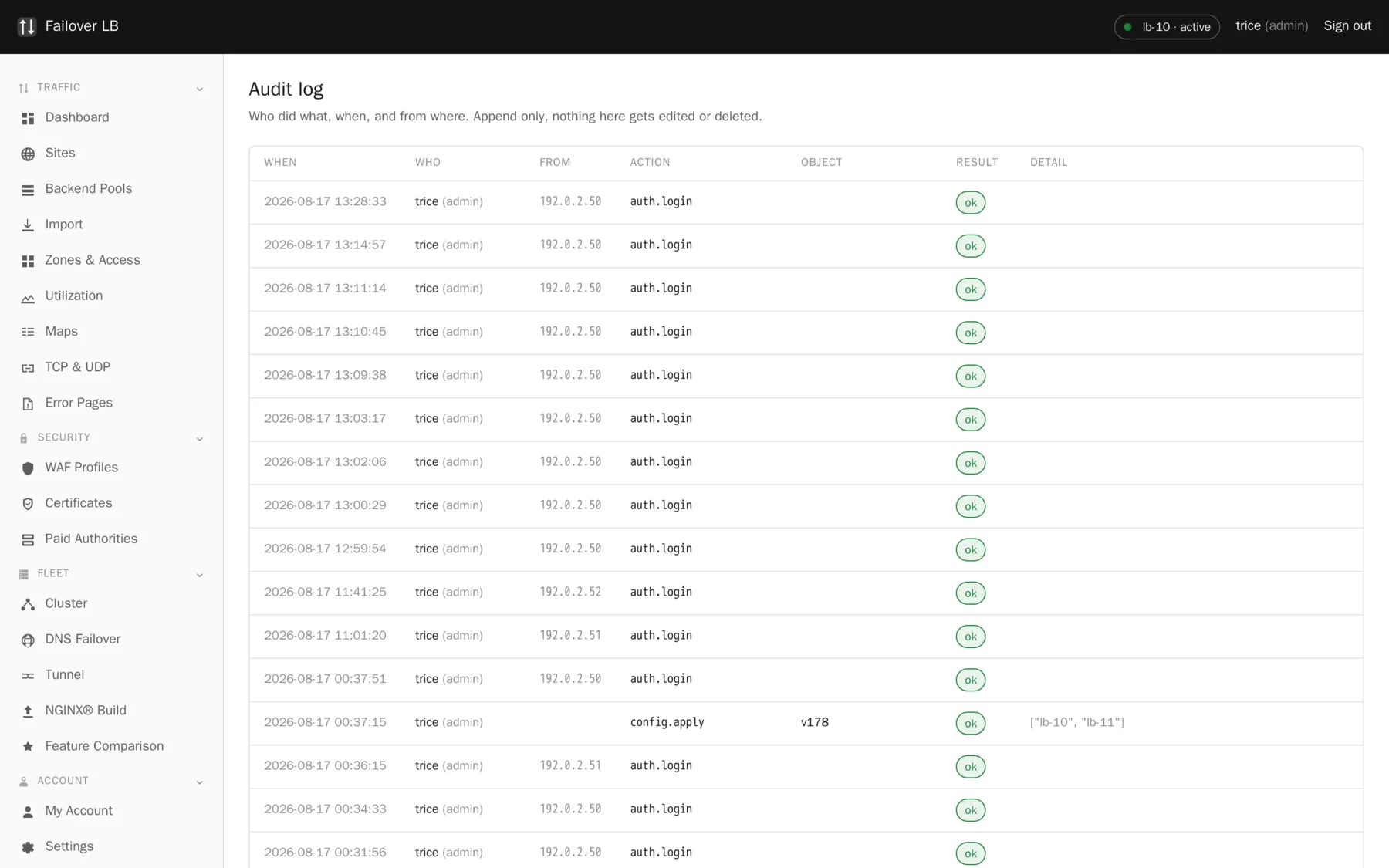Click the Import download icon
The image size is (1389, 868).
28,225
